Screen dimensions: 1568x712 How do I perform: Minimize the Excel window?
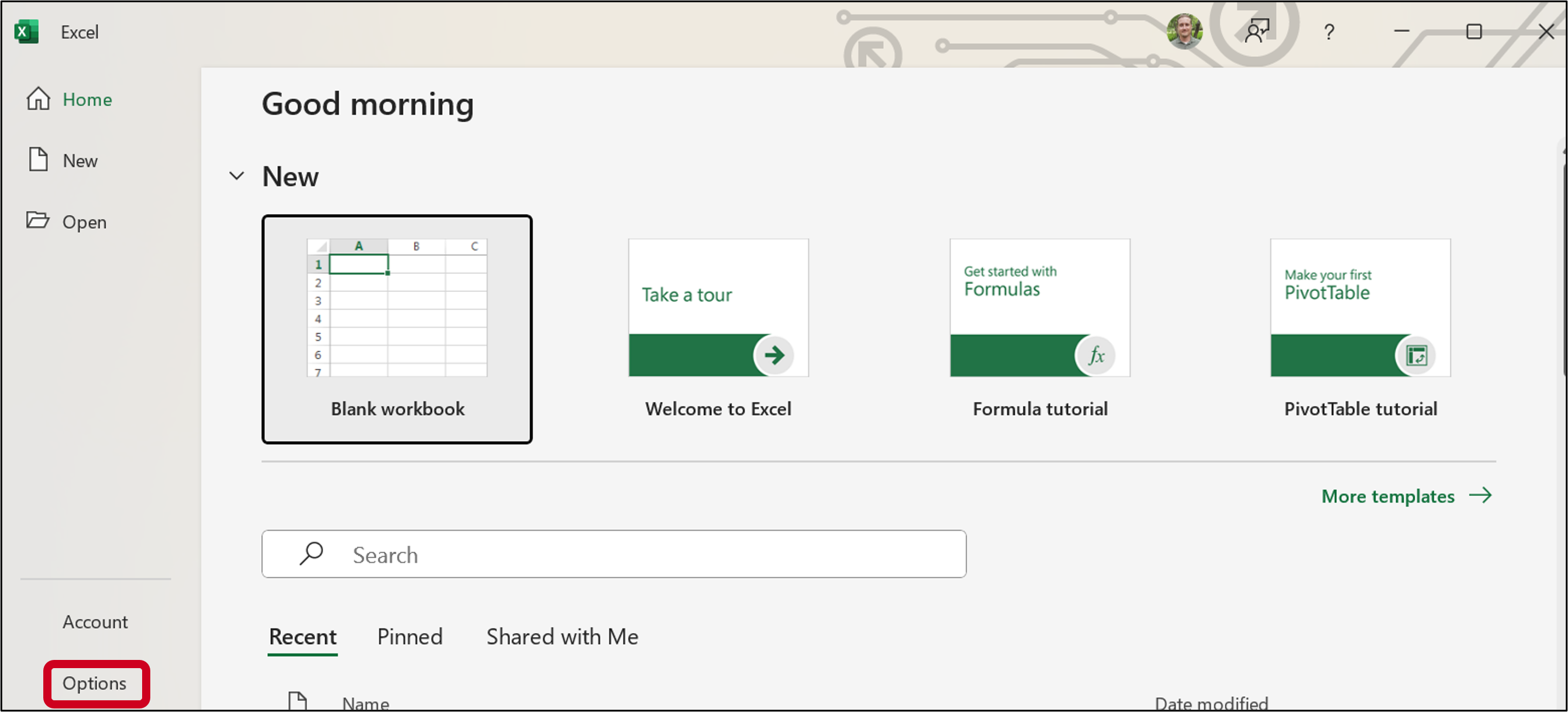(1402, 30)
